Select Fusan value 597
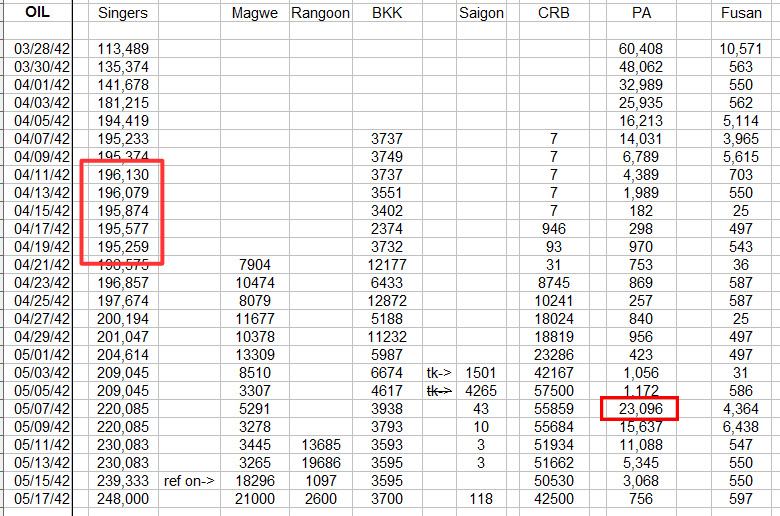The height and width of the screenshot is (516, 780). pos(741,499)
